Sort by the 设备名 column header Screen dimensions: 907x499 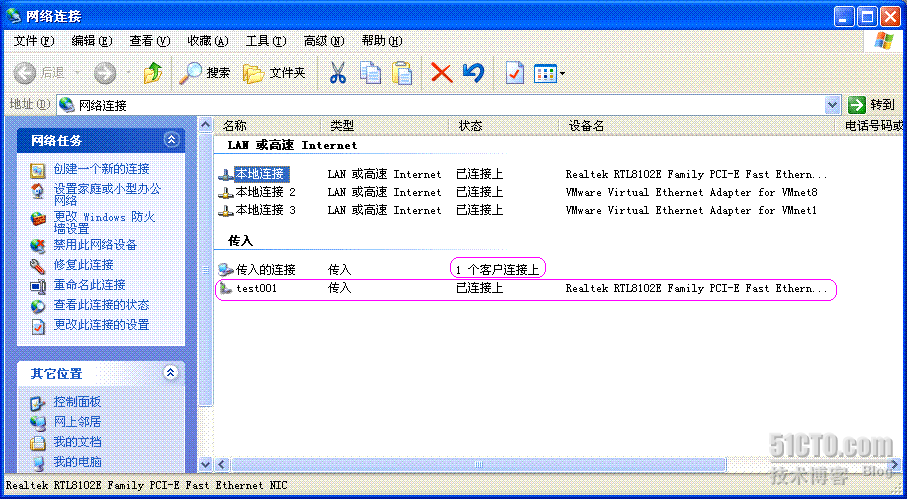(x=698, y=125)
